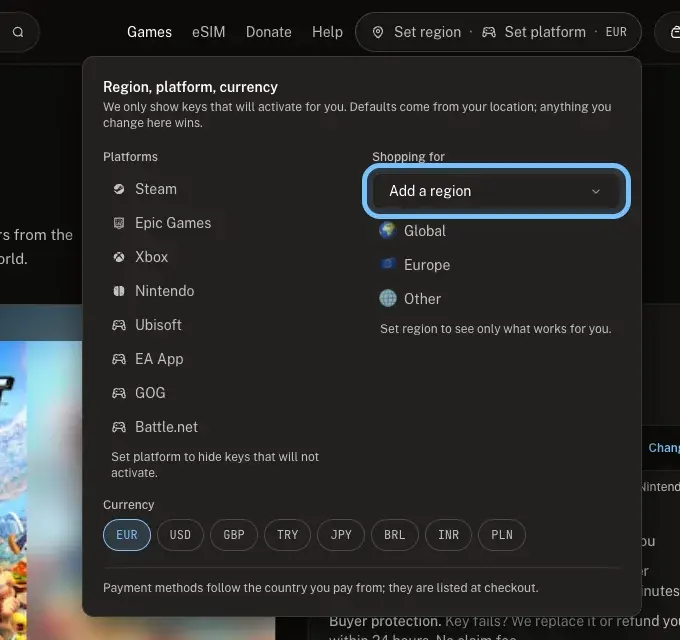Select EUR currency chip
Viewport: 680px width, 640px height.
pos(127,535)
